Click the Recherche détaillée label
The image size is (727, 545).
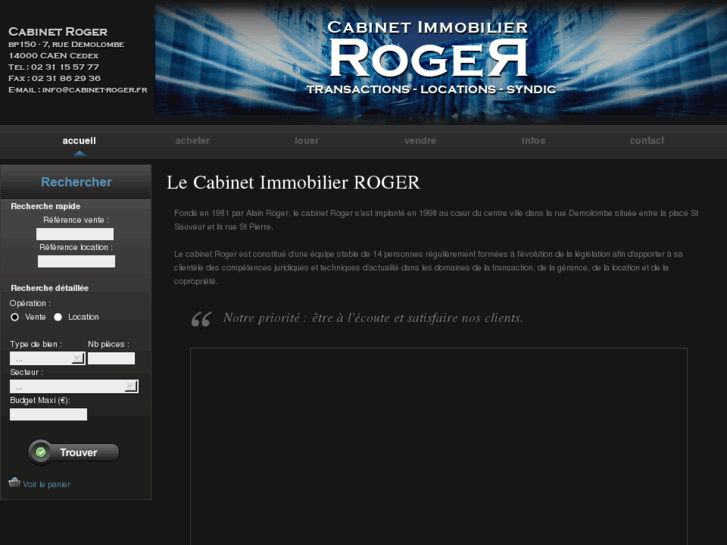50,288
